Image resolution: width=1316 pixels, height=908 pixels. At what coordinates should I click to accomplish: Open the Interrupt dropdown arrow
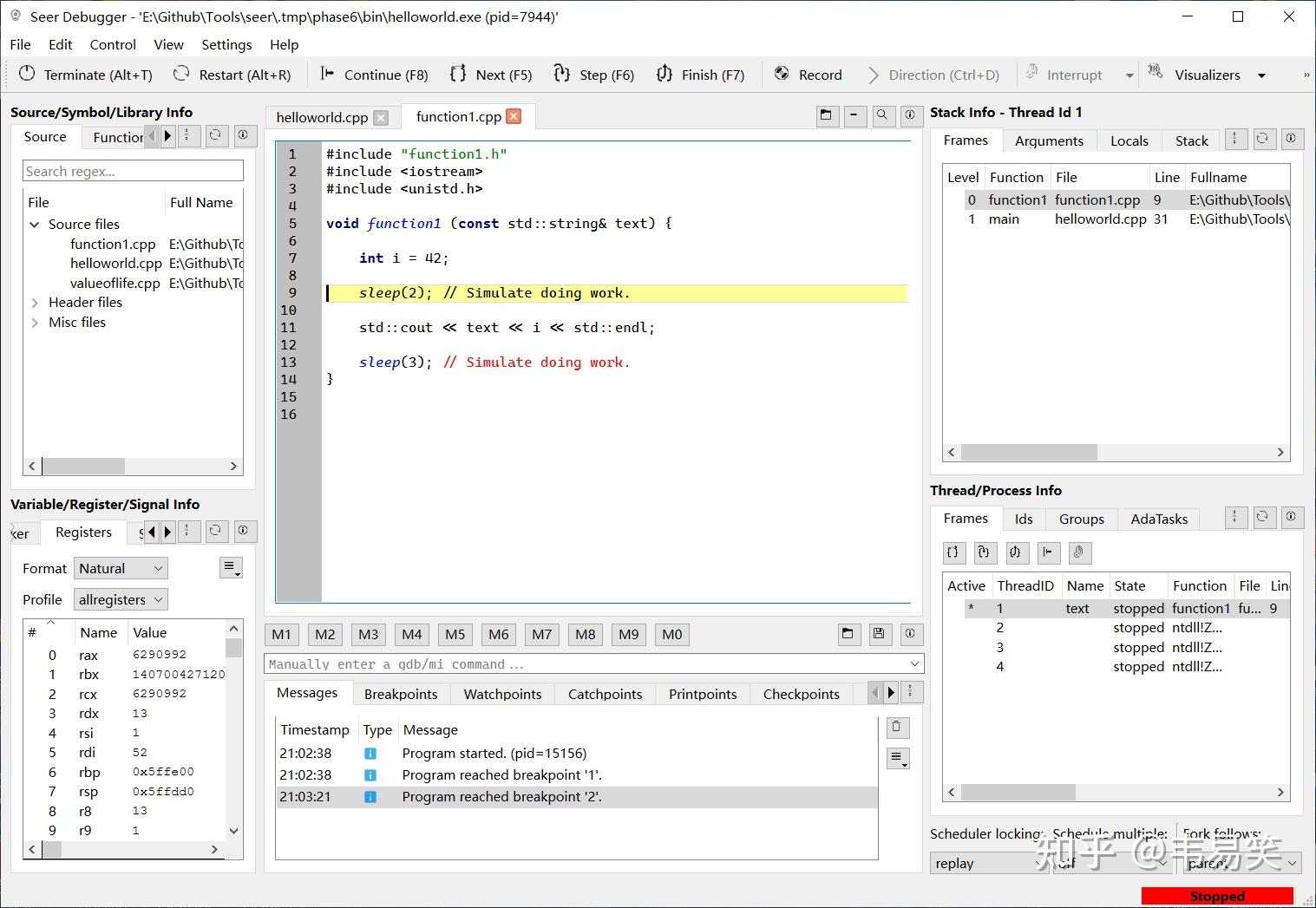(x=1129, y=75)
